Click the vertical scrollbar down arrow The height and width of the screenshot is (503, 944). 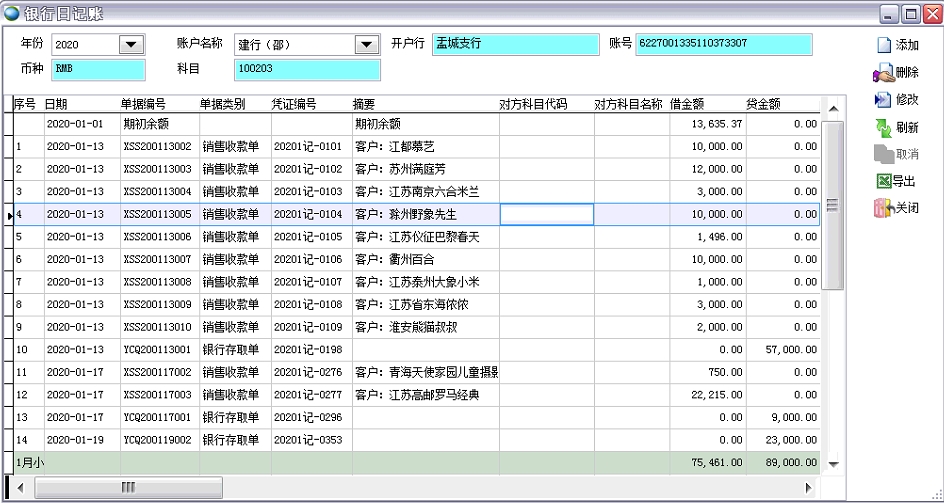tap(832, 463)
